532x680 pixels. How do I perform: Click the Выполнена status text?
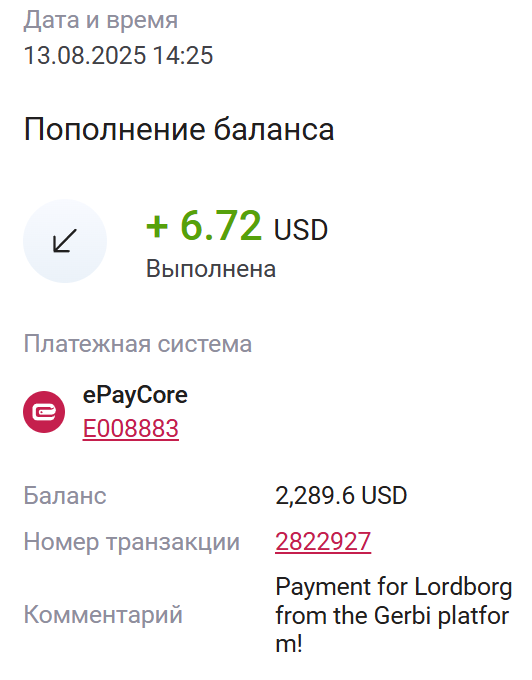(x=211, y=269)
